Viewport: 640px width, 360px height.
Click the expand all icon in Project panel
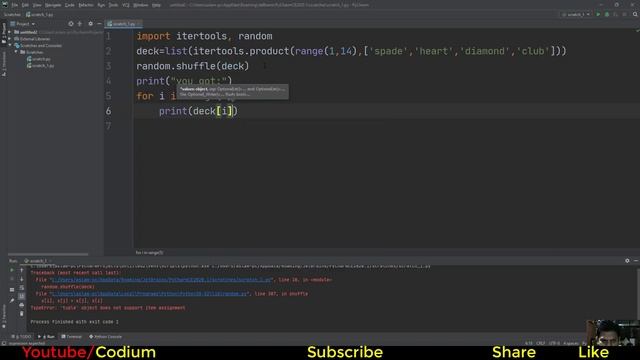pyautogui.click(x=80, y=24)
